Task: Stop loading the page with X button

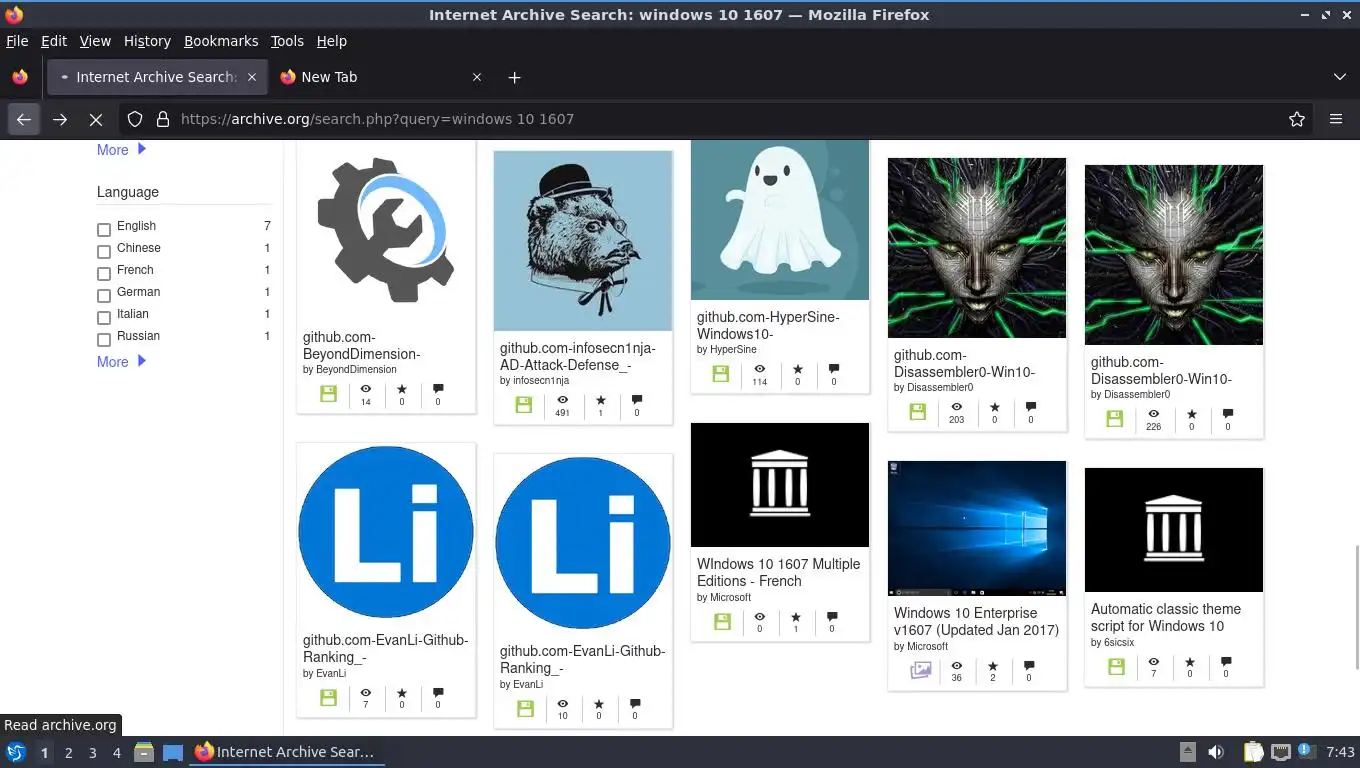Action: (x=96, y=119)
